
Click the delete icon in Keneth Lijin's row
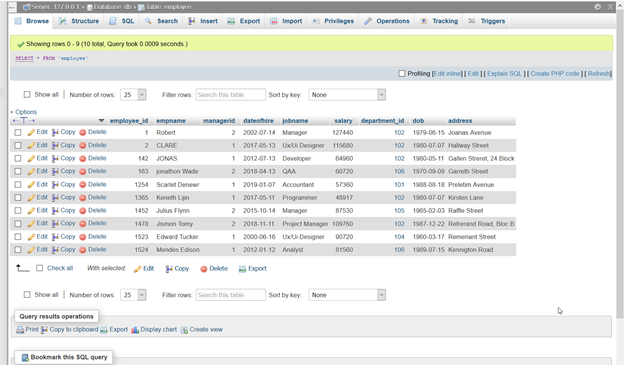83,198
